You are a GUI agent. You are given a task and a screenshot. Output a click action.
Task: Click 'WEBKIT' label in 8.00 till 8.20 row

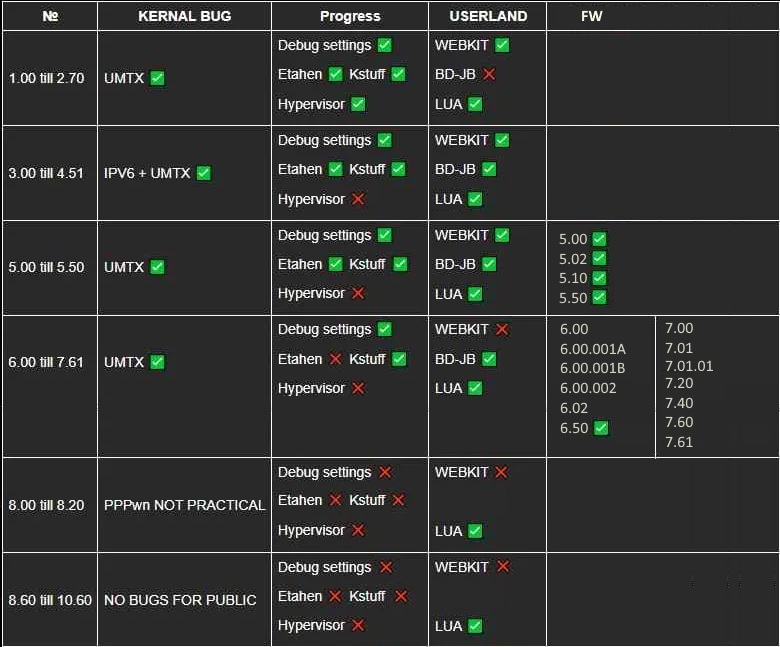462,472
